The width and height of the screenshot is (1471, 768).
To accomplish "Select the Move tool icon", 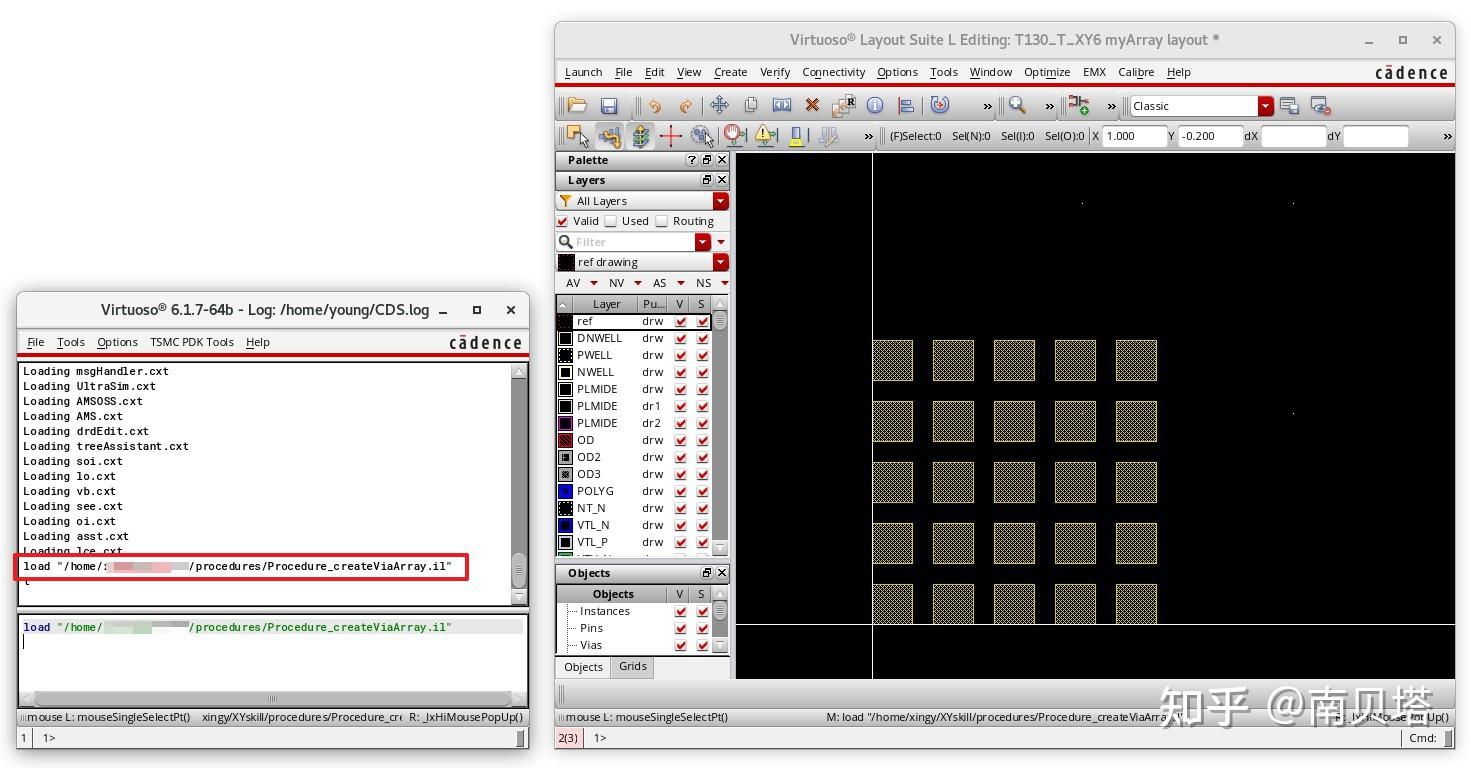I will point(719,105).
